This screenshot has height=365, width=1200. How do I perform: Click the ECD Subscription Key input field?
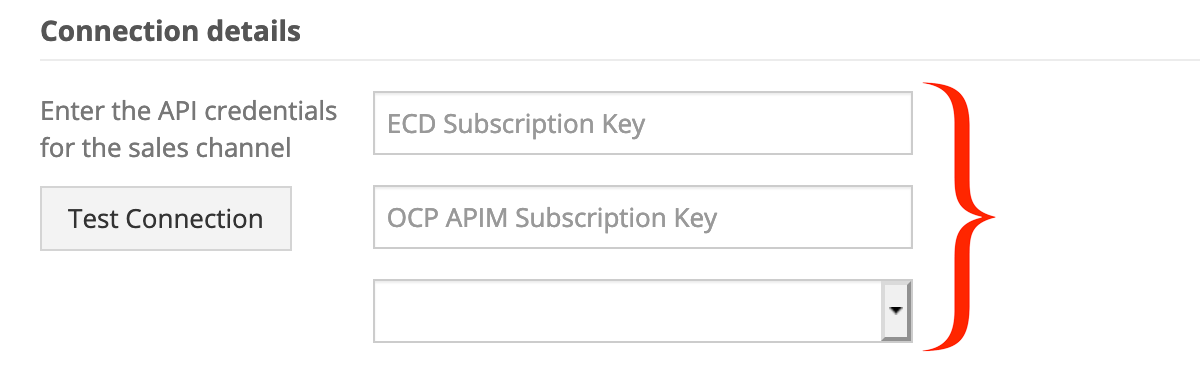coord(643,124)
